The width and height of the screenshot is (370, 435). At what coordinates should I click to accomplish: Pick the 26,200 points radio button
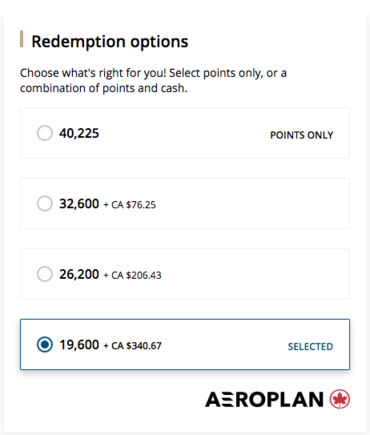coord(45,274)
